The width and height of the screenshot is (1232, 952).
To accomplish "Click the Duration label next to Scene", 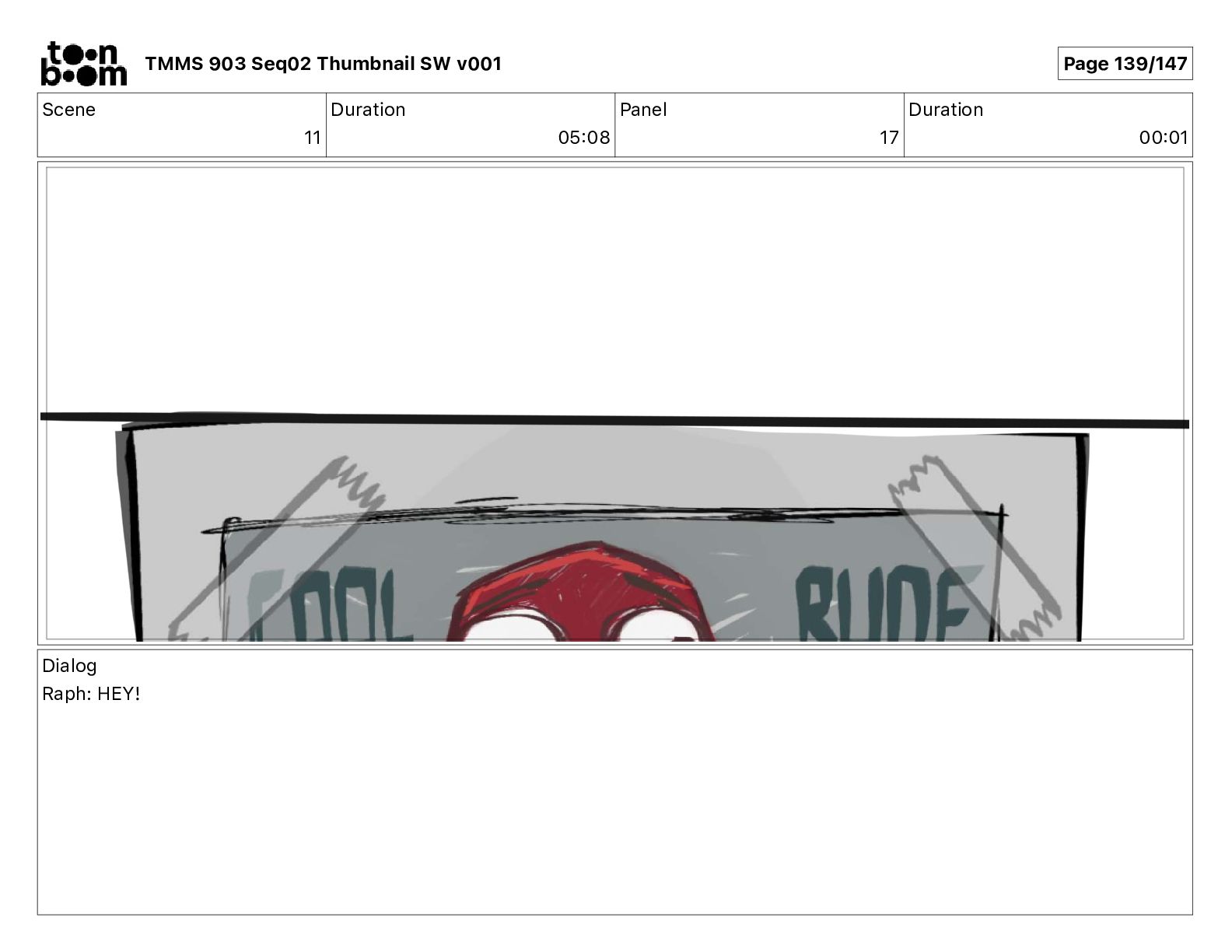I will click(368, 110).
